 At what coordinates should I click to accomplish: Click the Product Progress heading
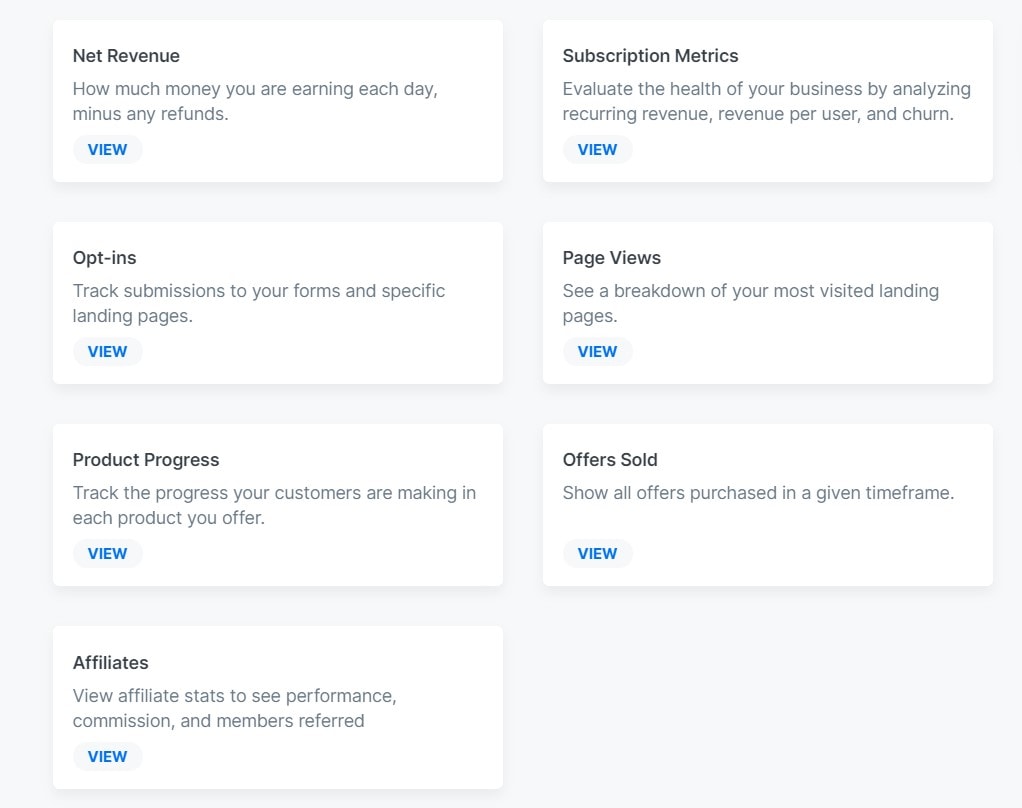coord(146,460)
